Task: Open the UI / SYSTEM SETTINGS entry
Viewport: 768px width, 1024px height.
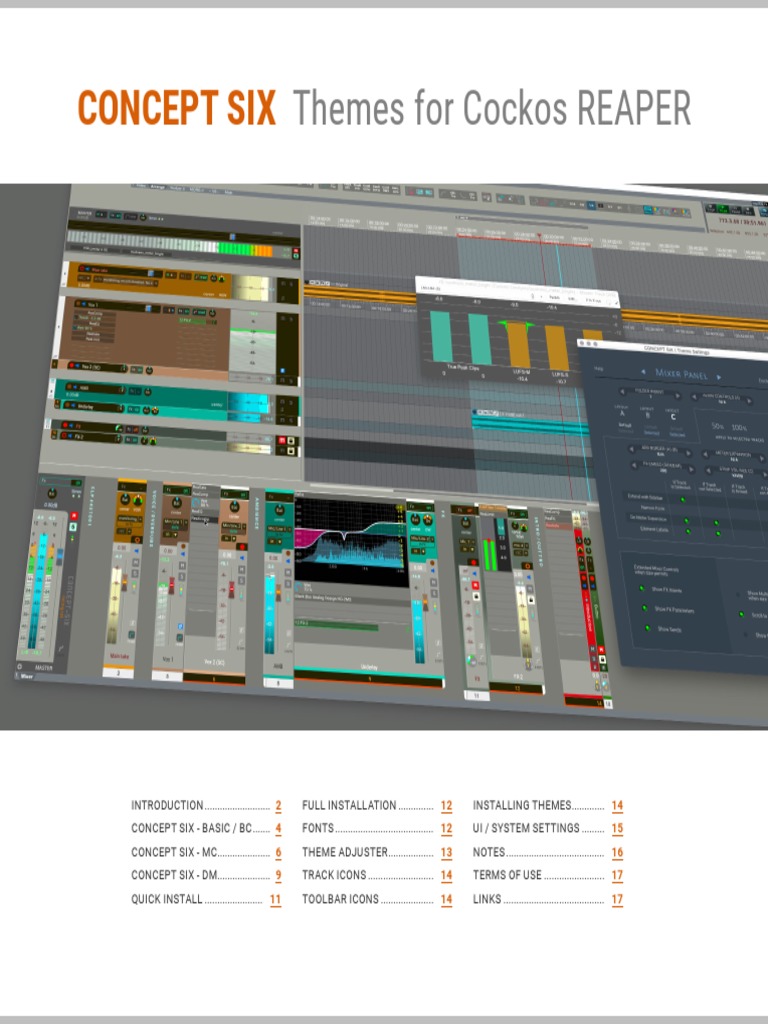Action: click(x=548, y=828)
